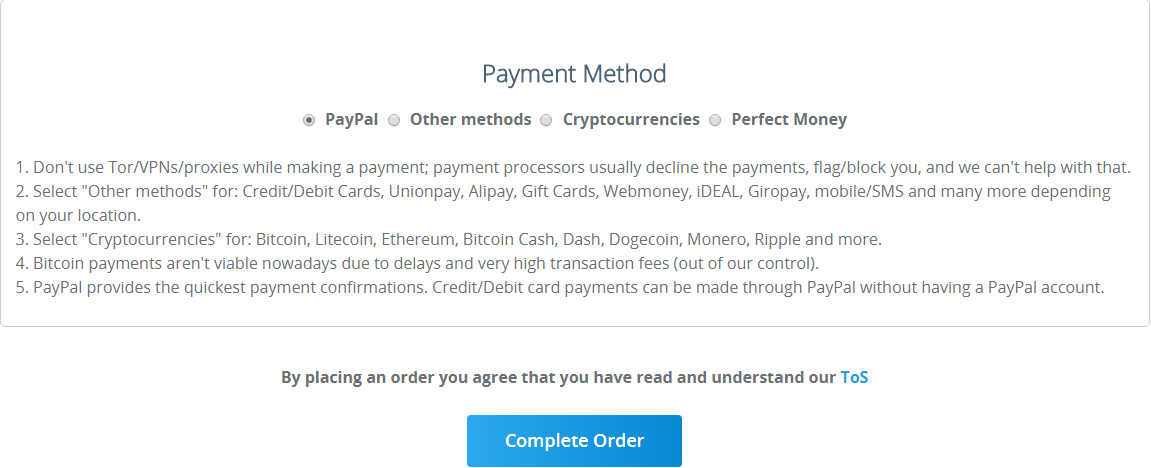Click note 1 about Tor/VPNs/proxies
Viewport: 1151px width, 468px height.
pyautogui.click(x=573, y=167)
